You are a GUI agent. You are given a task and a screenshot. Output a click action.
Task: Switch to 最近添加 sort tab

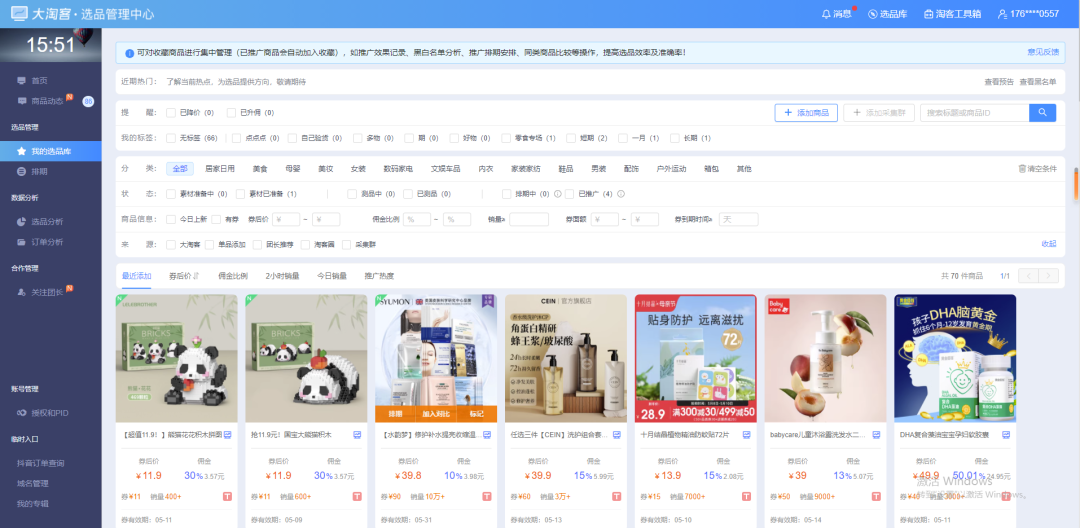click(x=136, y=276)
